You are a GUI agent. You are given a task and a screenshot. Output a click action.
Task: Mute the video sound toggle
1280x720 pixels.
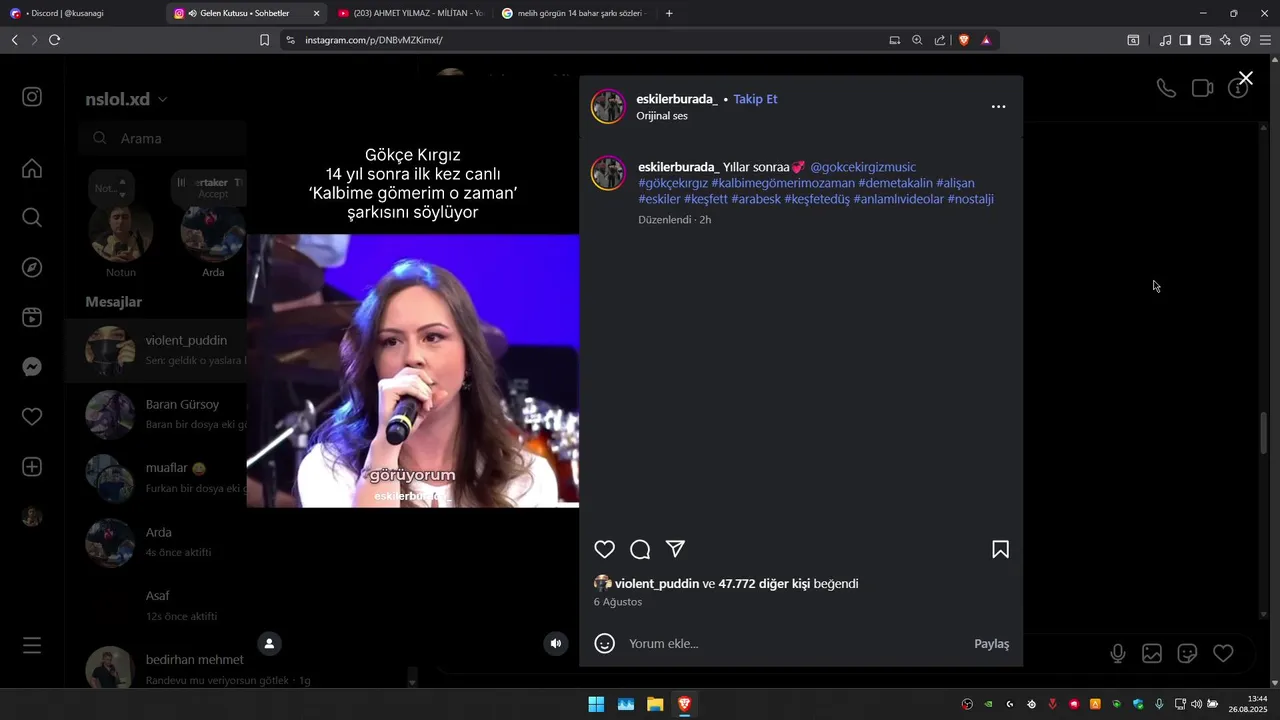[557, 643]
